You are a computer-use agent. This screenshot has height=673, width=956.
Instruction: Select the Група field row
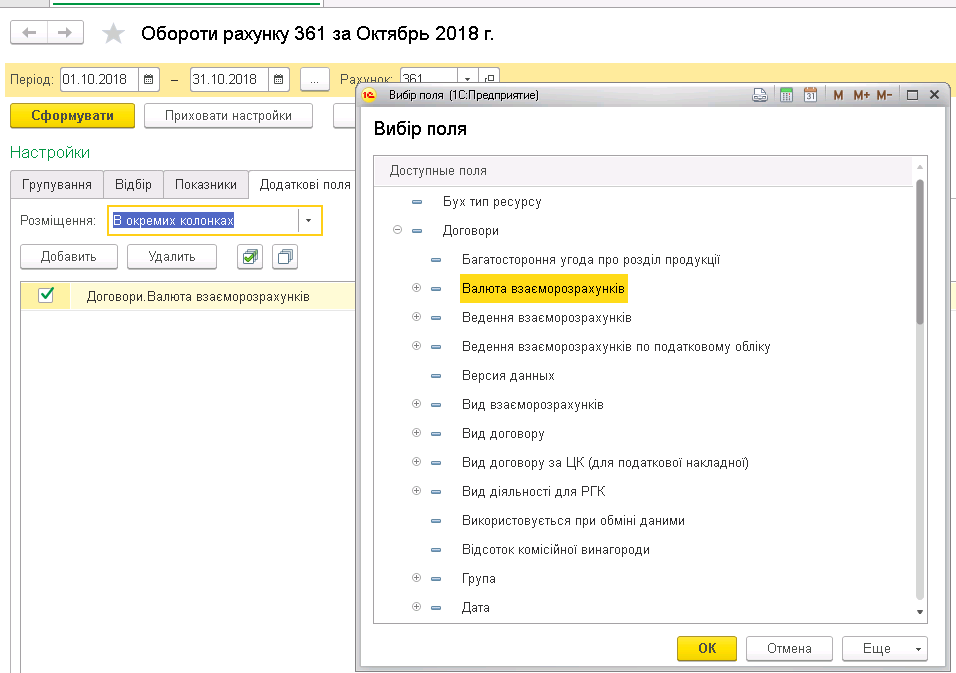tap(479, 579)
